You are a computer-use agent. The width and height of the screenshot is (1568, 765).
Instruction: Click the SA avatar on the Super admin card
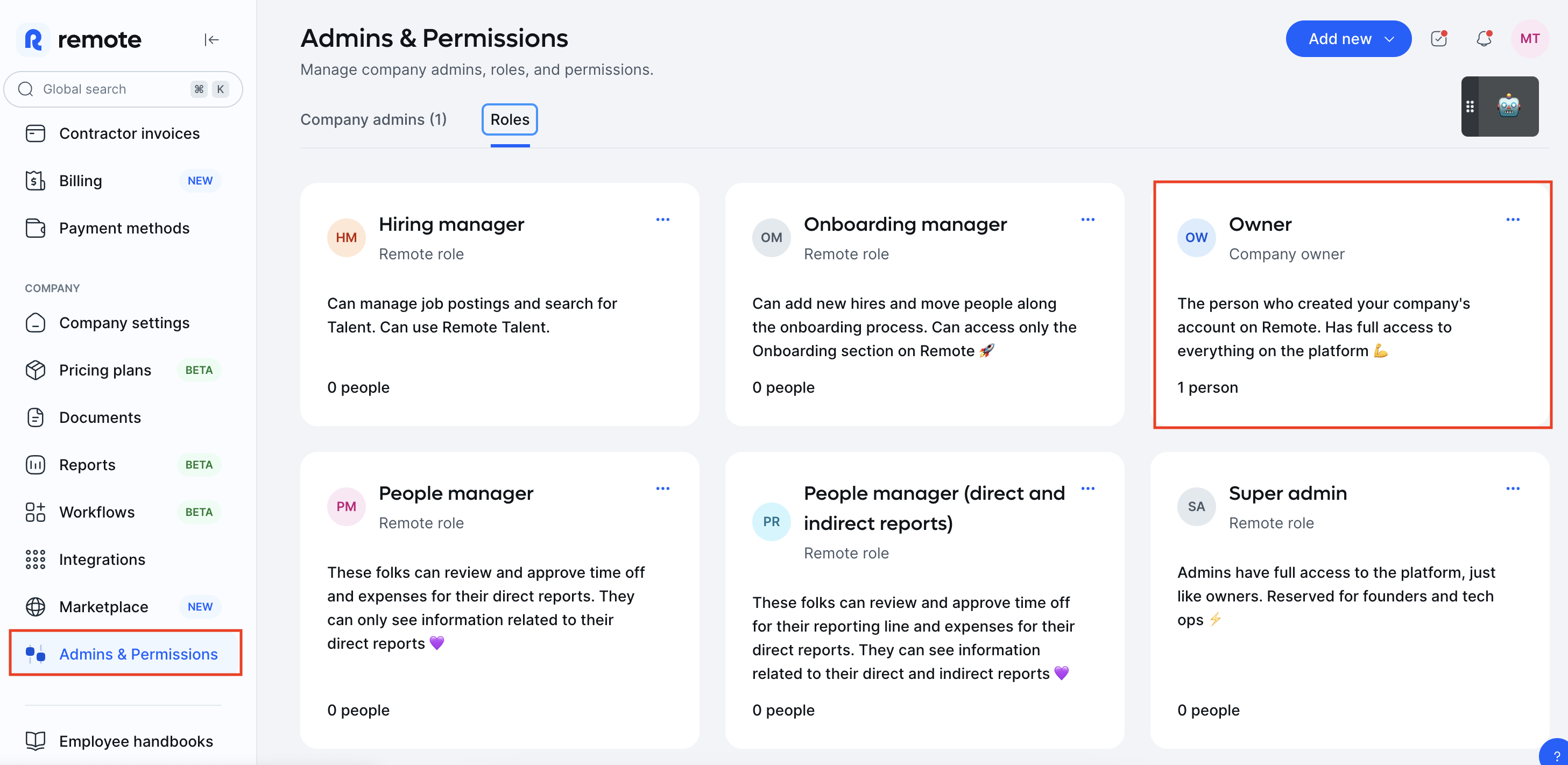point(1196,506)
